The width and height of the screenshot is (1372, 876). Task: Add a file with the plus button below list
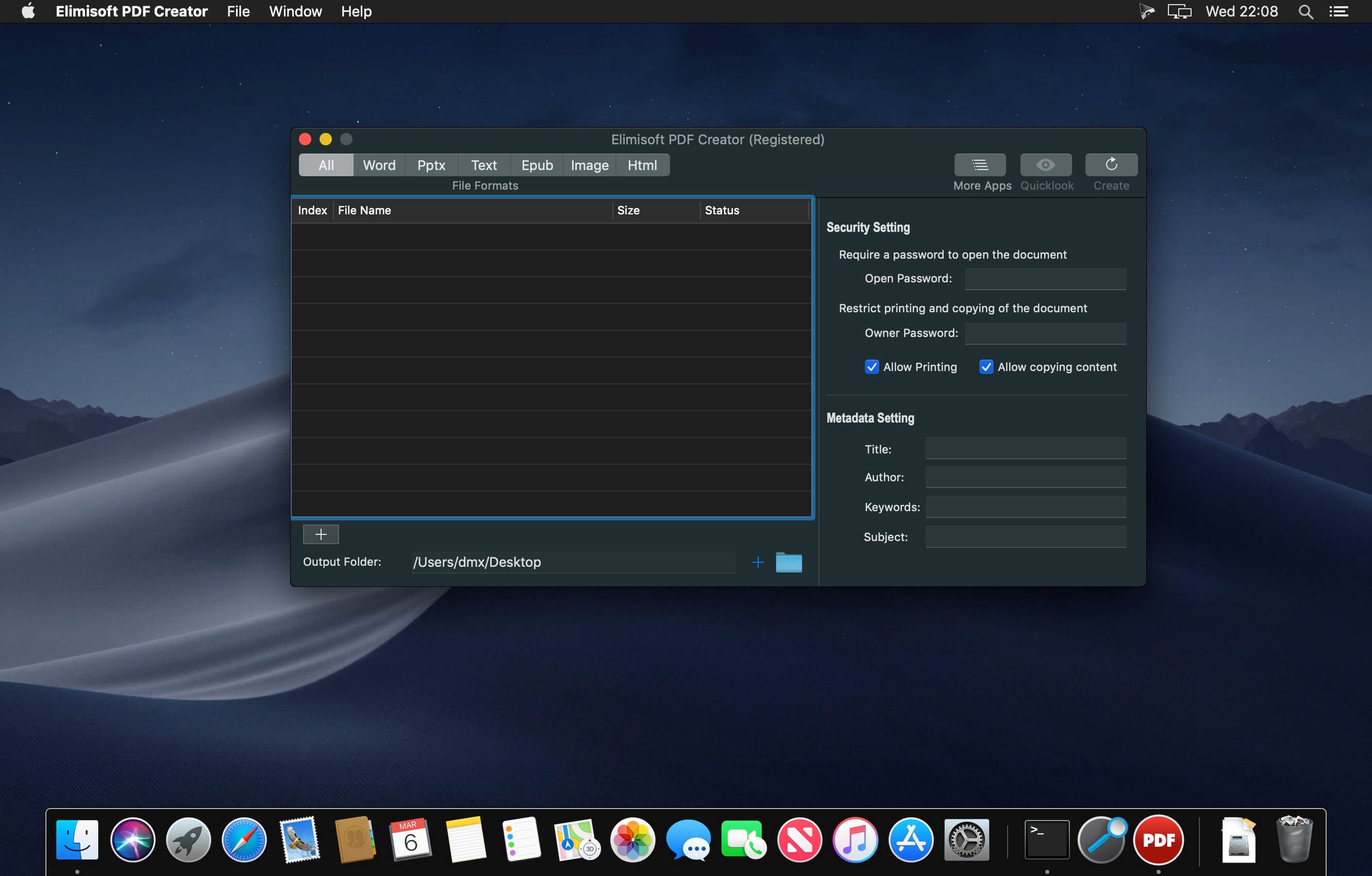321,534
